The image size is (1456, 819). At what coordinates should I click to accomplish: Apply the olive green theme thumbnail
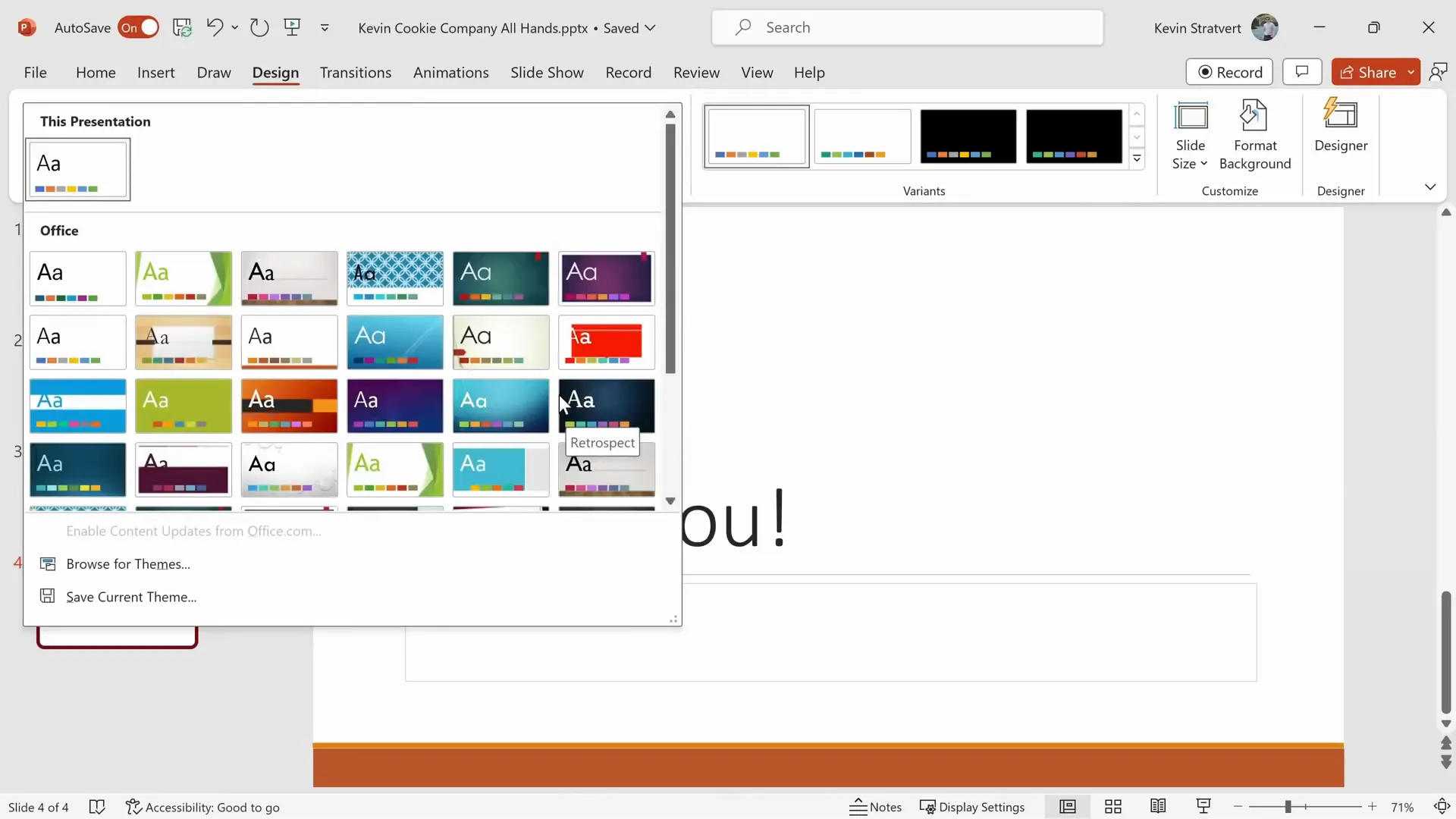click(184, 406)
